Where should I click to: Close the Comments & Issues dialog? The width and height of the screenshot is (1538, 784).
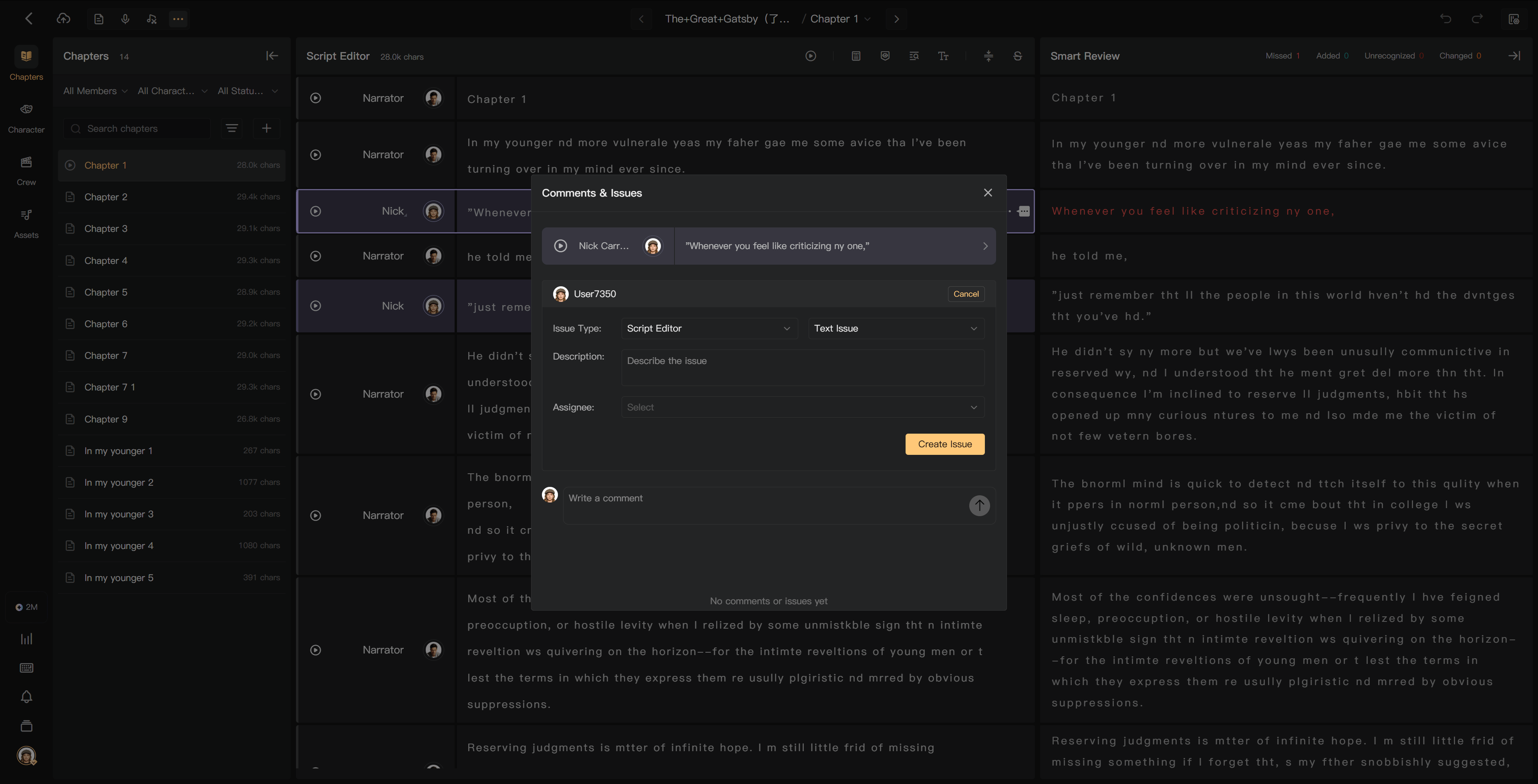pyautogui.click(x=988, y=192)
